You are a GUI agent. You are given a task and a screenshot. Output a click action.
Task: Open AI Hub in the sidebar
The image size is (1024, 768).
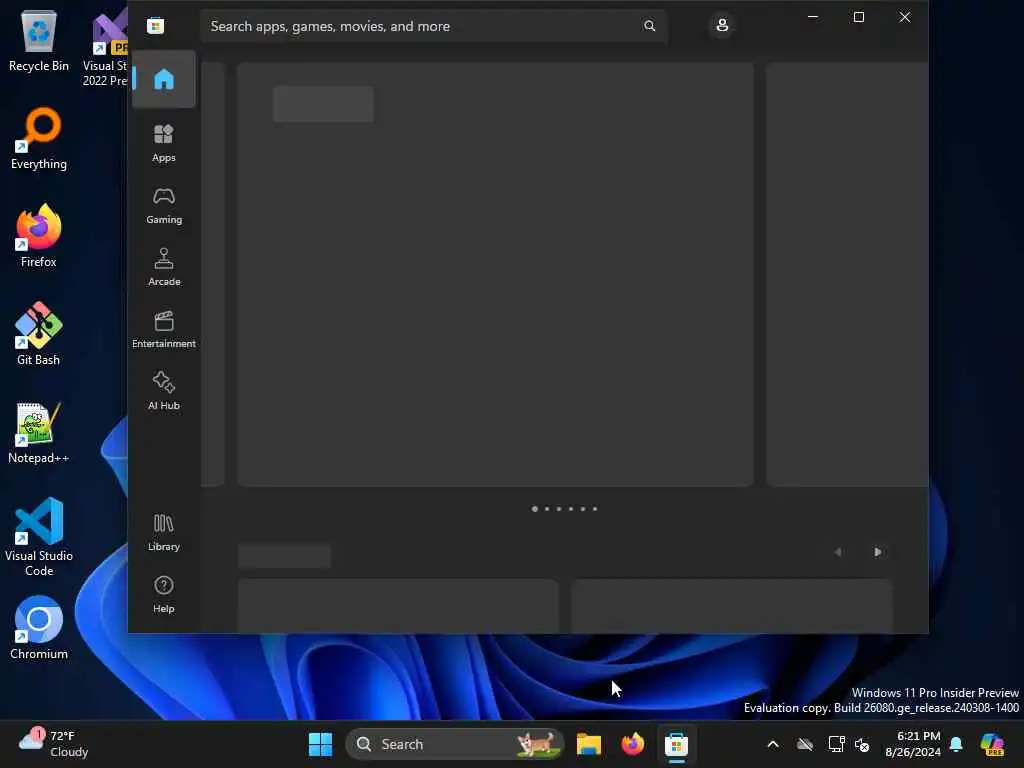164,391
